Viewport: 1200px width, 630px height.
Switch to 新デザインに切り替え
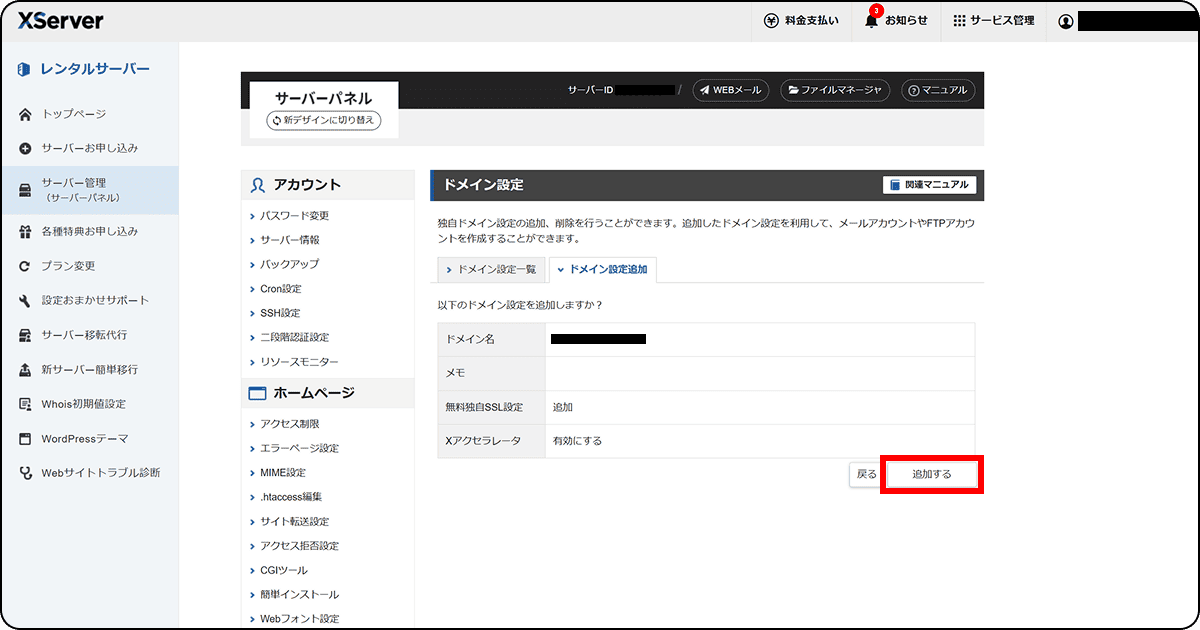[x=324, y=120]
